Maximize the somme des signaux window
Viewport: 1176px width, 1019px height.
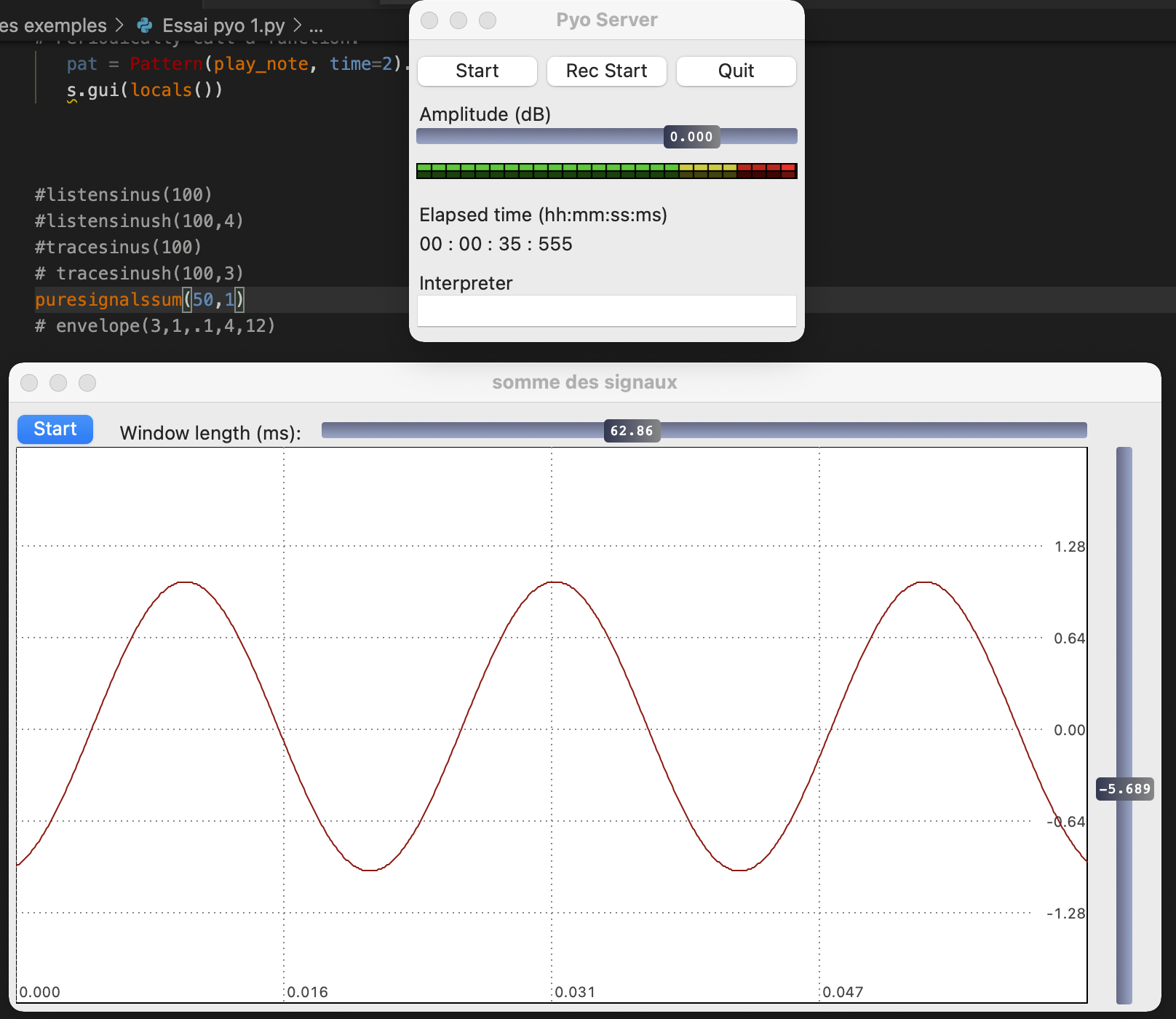87,383
